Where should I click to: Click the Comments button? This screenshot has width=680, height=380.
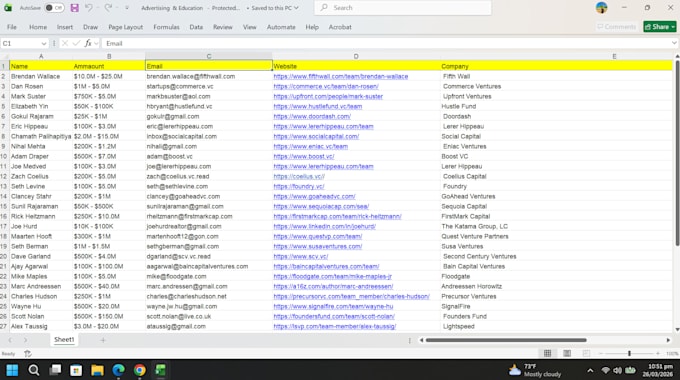pyautogui.click(x=616, y=27)
